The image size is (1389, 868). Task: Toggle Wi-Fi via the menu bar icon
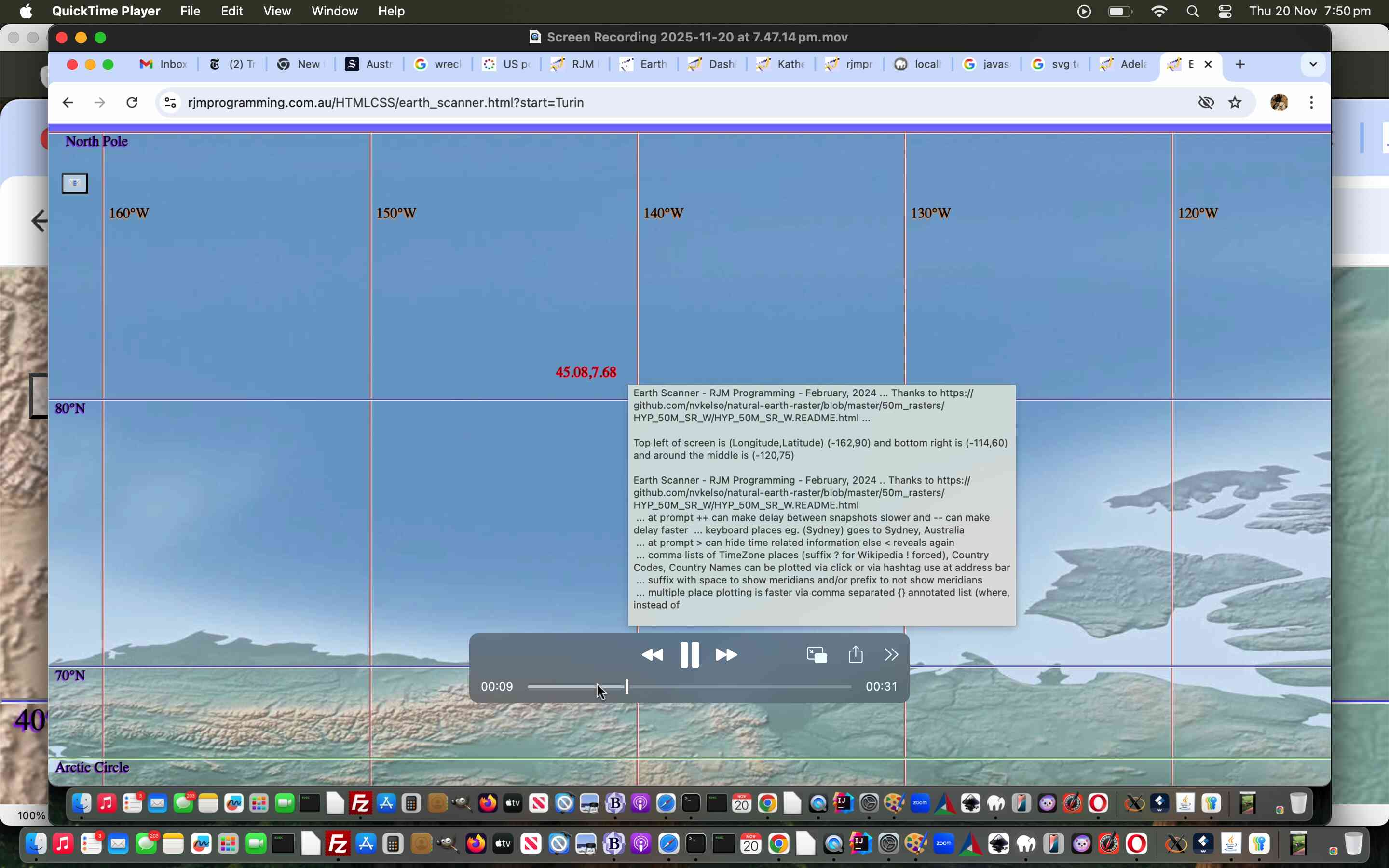pos(1159,11)
